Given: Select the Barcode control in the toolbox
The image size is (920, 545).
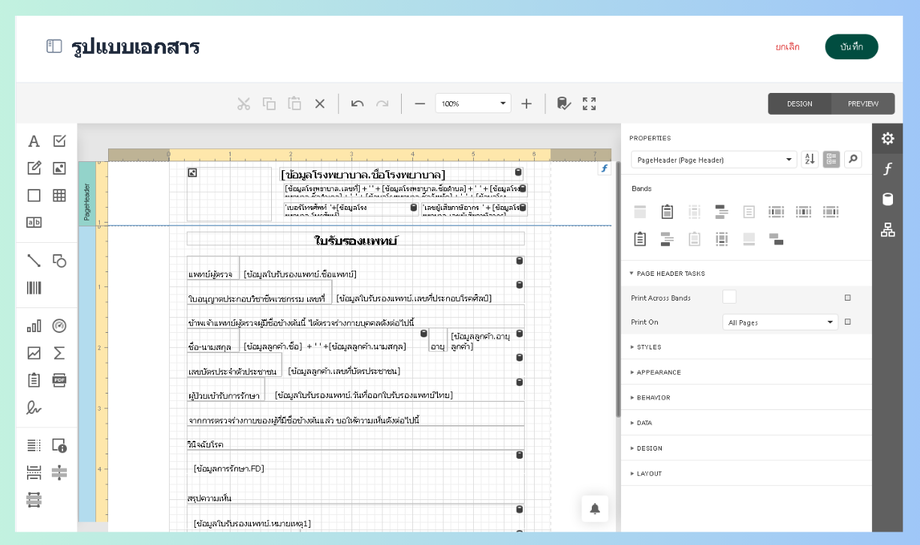Looking at the screenshot, I should click(34, 288).
